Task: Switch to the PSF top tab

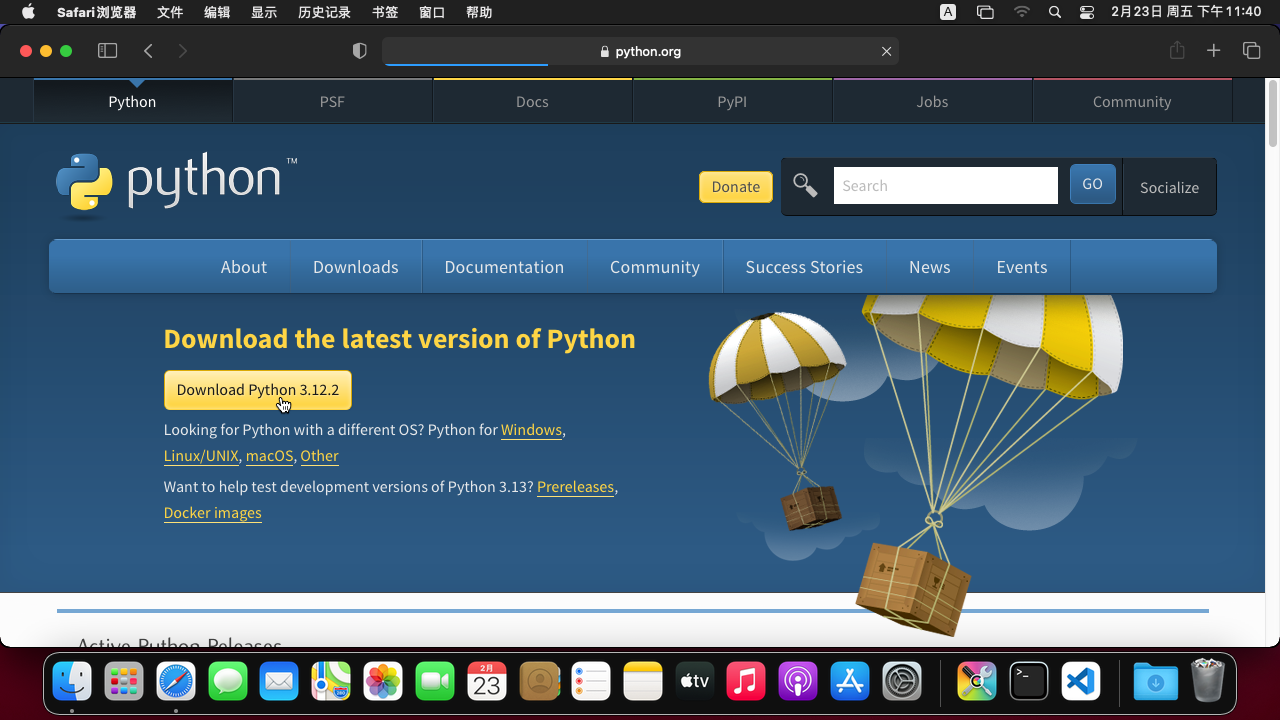Action: point(332,101)
